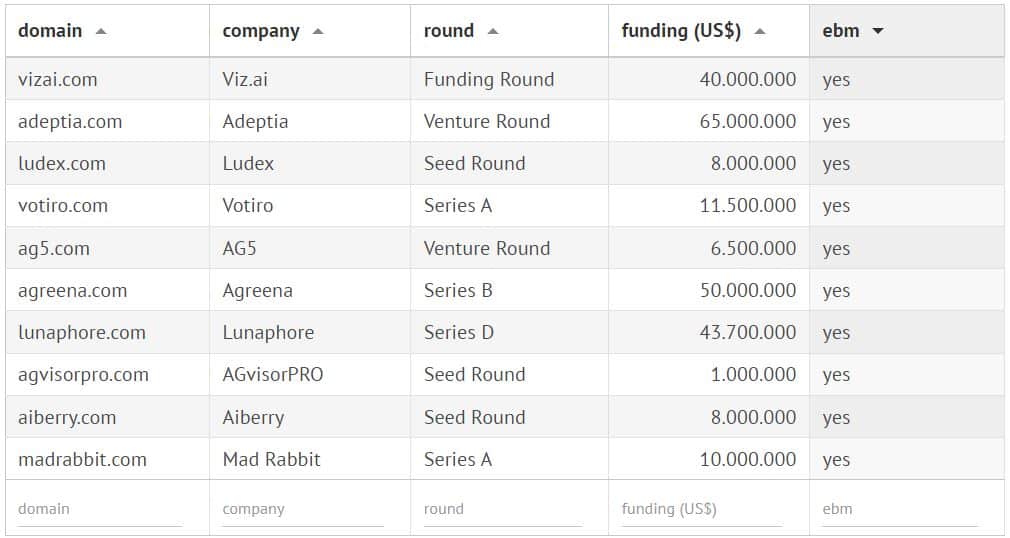The width and height of the screenshot is (1010, 538).
Task: Select the vizai.com domain cell
Action: click(58, 80)
